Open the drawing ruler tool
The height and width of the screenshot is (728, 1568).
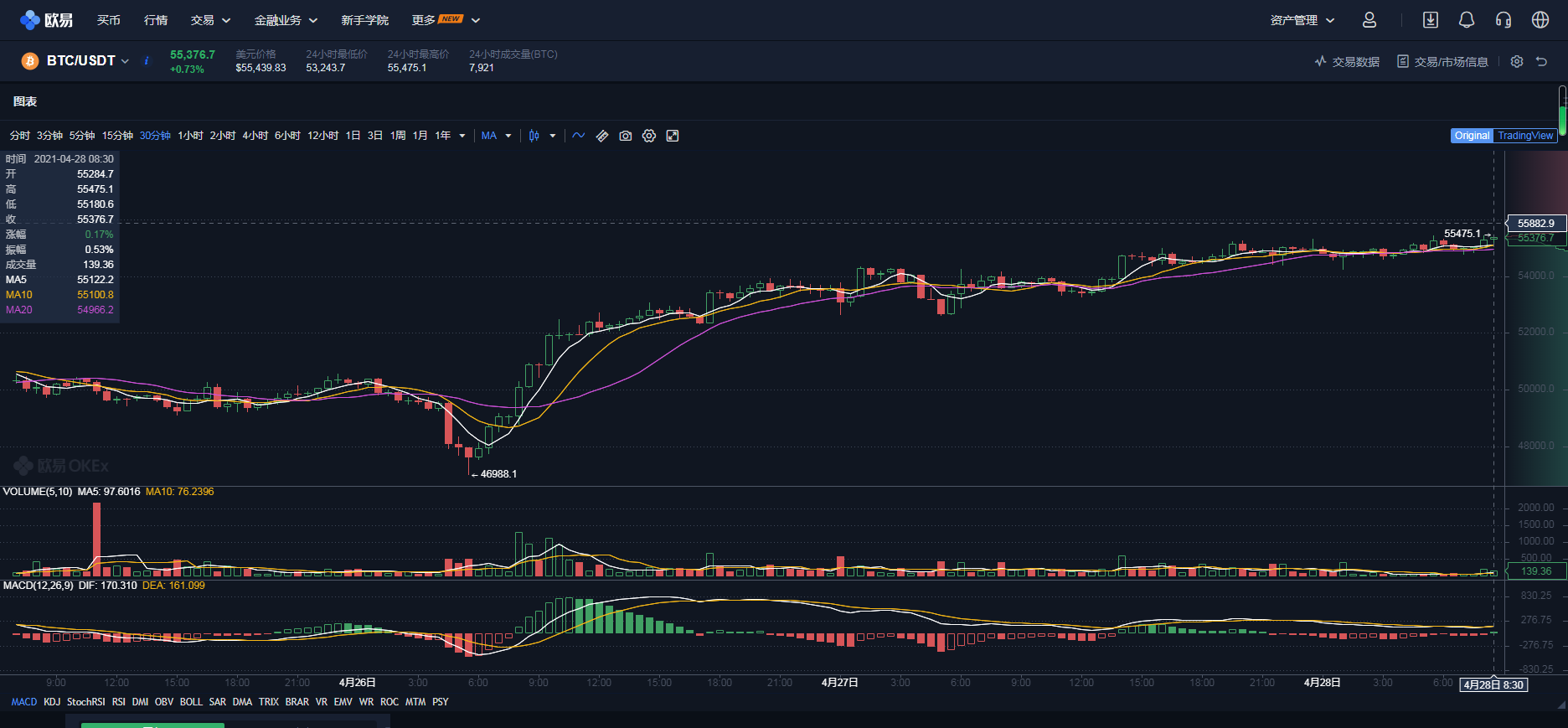pos(602,136)
